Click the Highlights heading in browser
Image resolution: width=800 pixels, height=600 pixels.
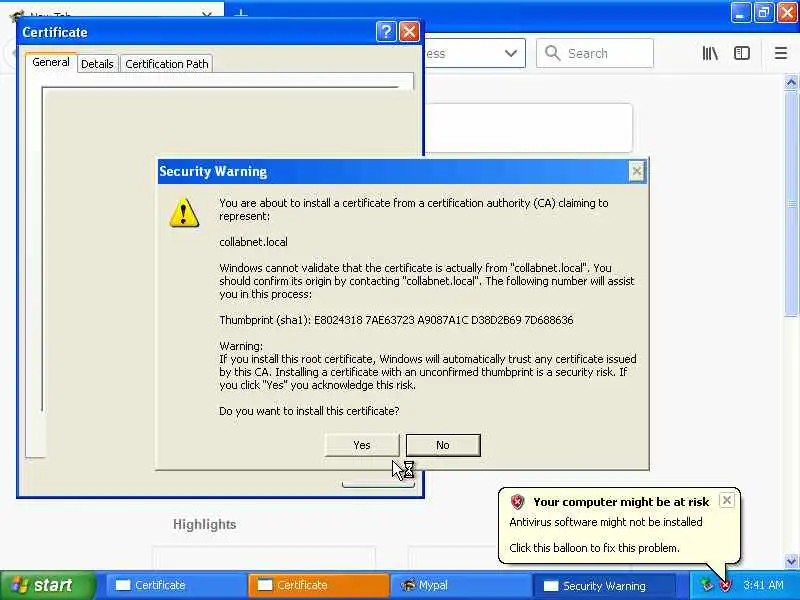[204, 524]
